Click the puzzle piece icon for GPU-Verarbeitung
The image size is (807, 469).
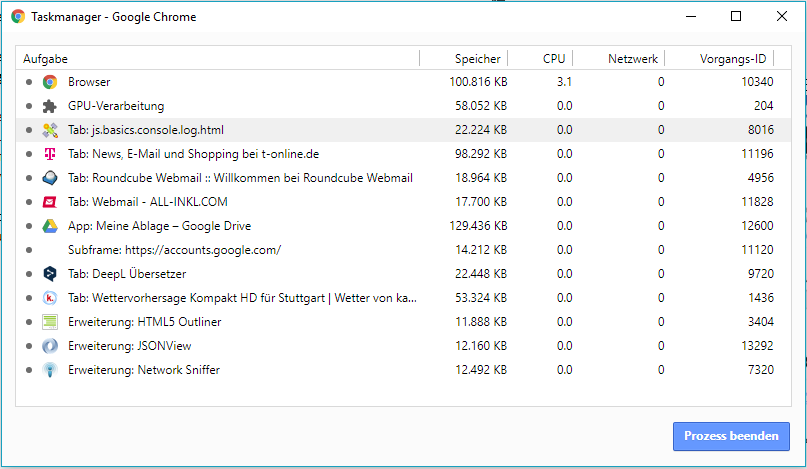pos(50,106)
